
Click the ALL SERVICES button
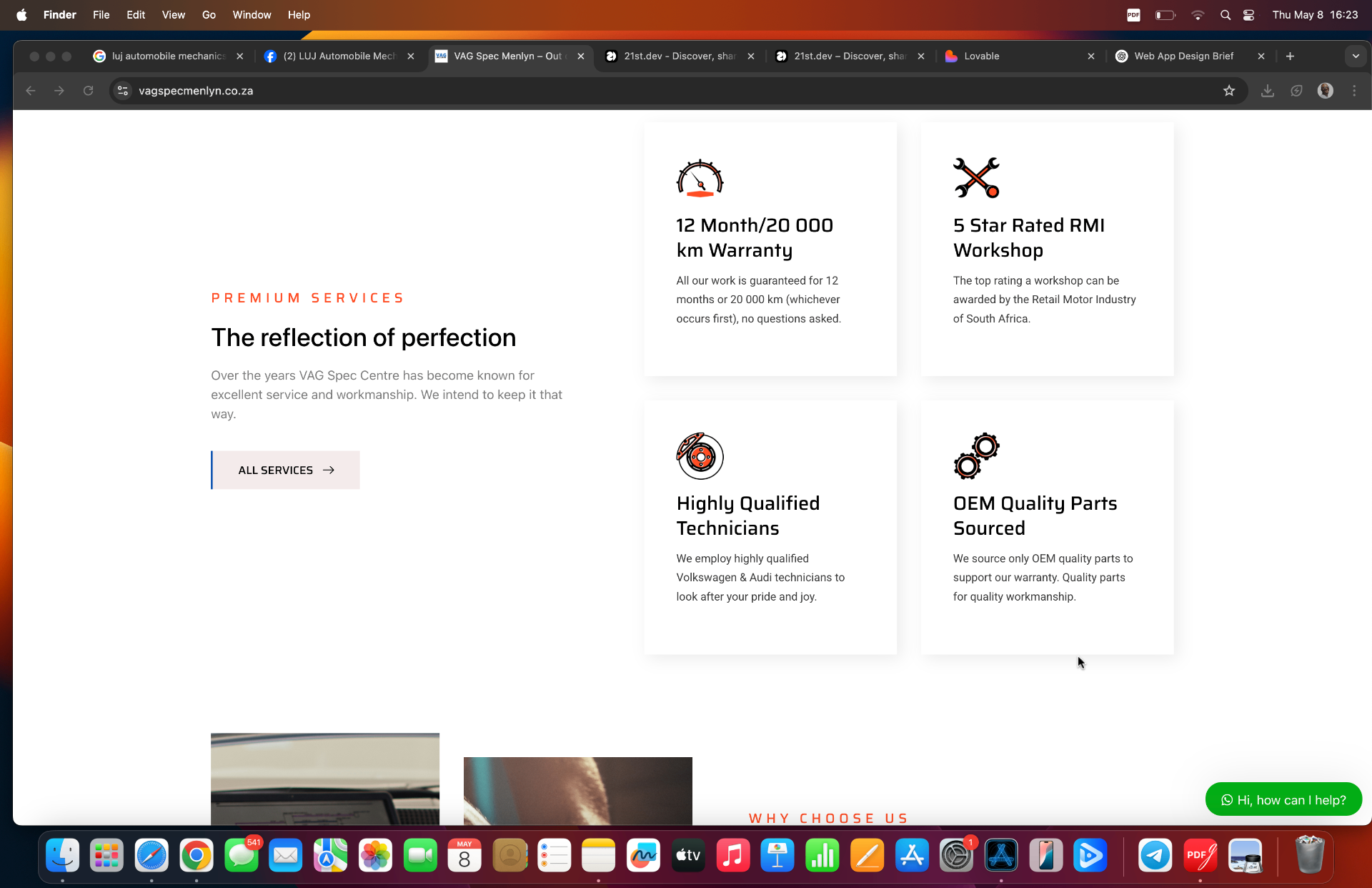[286, 470]
